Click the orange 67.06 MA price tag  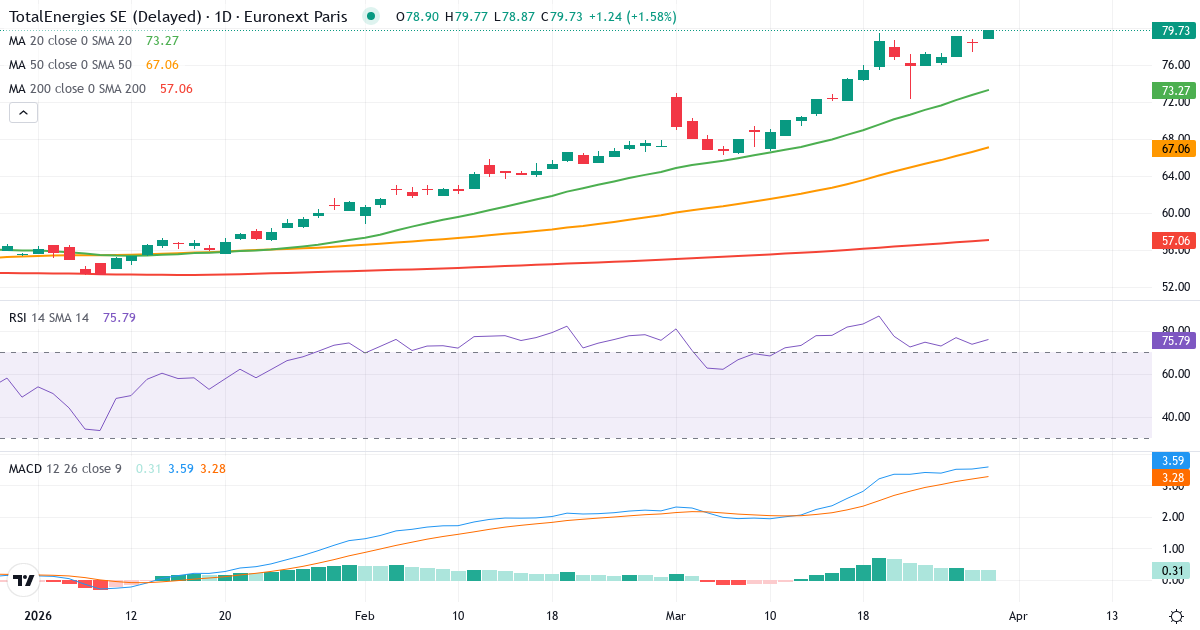coord(1174,148)
